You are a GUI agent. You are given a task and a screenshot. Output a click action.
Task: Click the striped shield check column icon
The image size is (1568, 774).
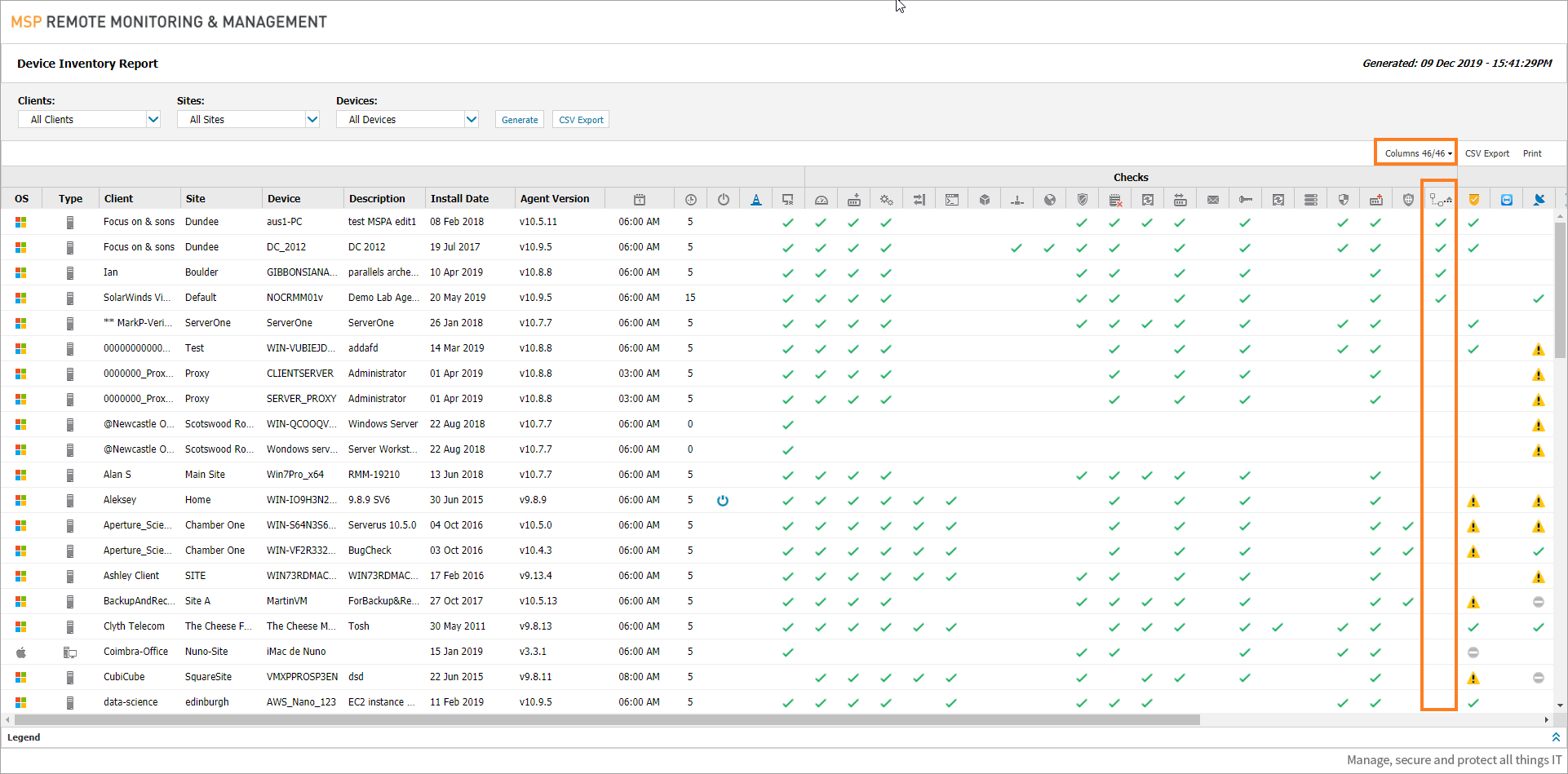(x=1083, y=199)
